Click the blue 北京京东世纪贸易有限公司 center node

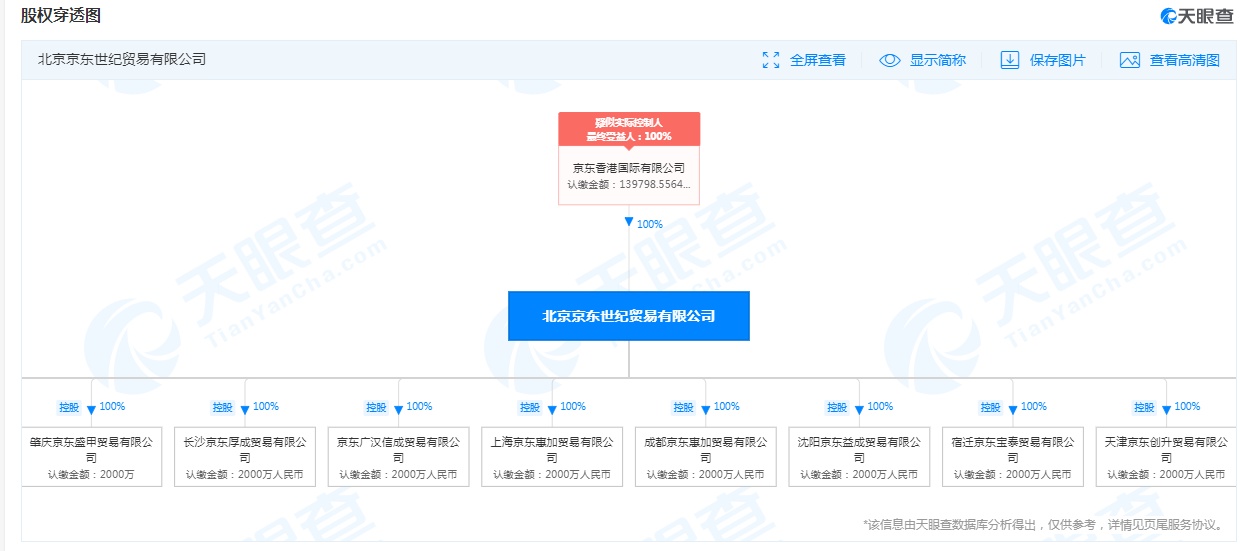[x=628, y=316]
